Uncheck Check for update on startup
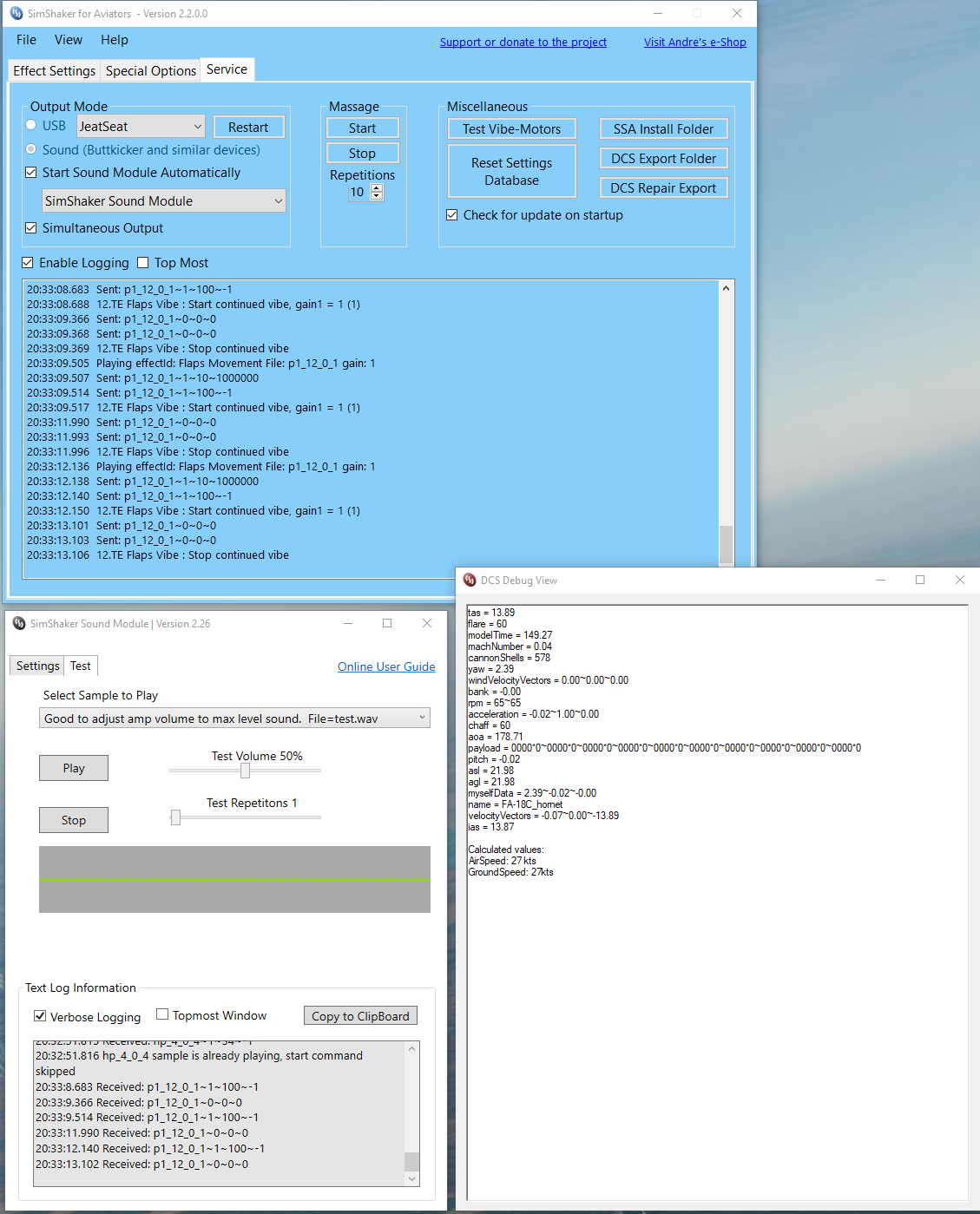980x1214 pixels. [x=452, y=215]
